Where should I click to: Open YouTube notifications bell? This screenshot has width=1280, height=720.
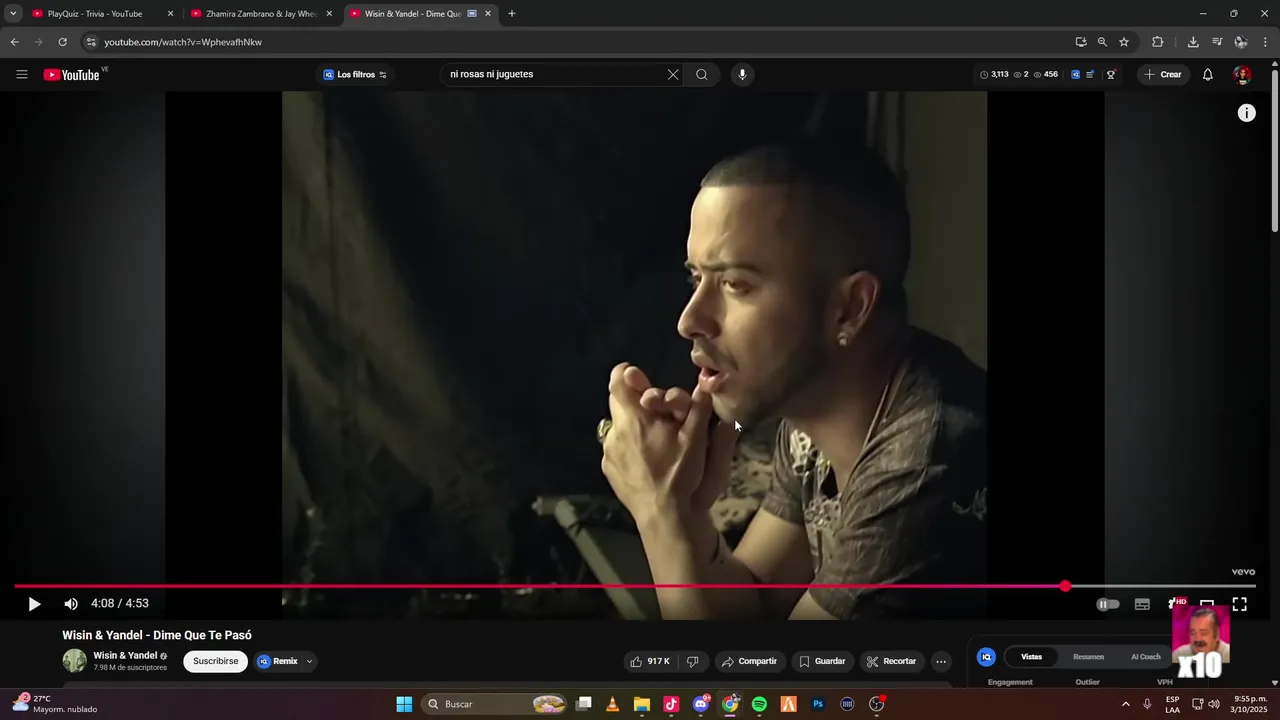pyautogui.click(x=1208, y=75)
